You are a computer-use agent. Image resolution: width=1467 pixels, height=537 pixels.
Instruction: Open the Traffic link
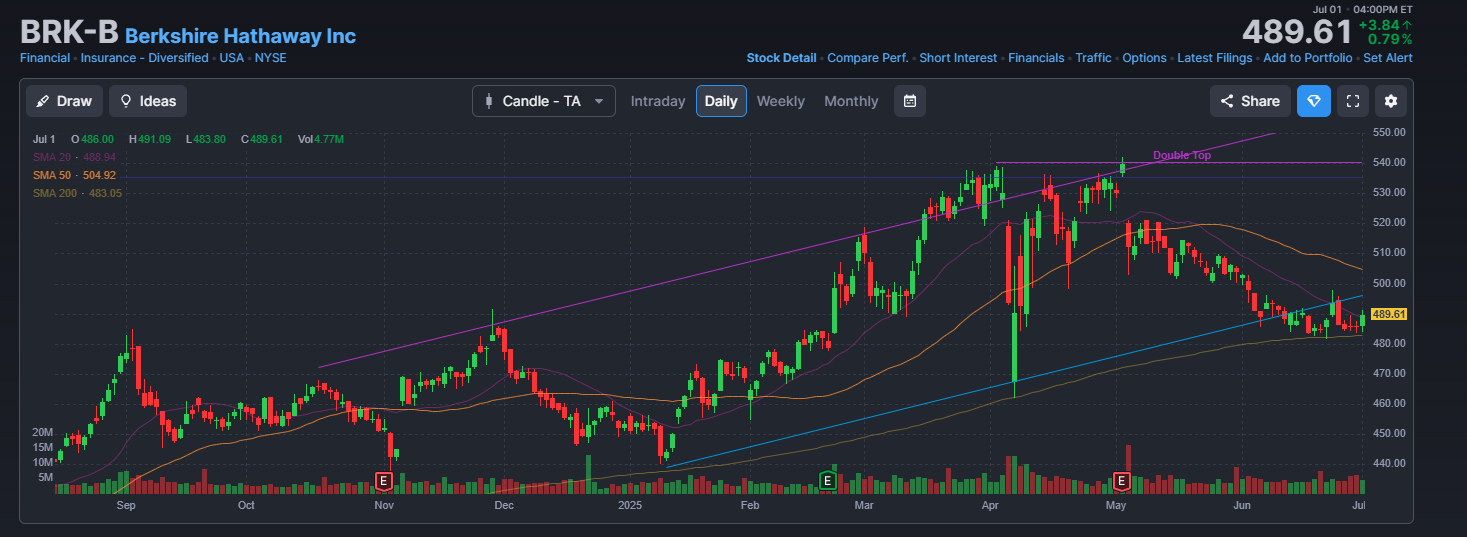coord(1093,58)
